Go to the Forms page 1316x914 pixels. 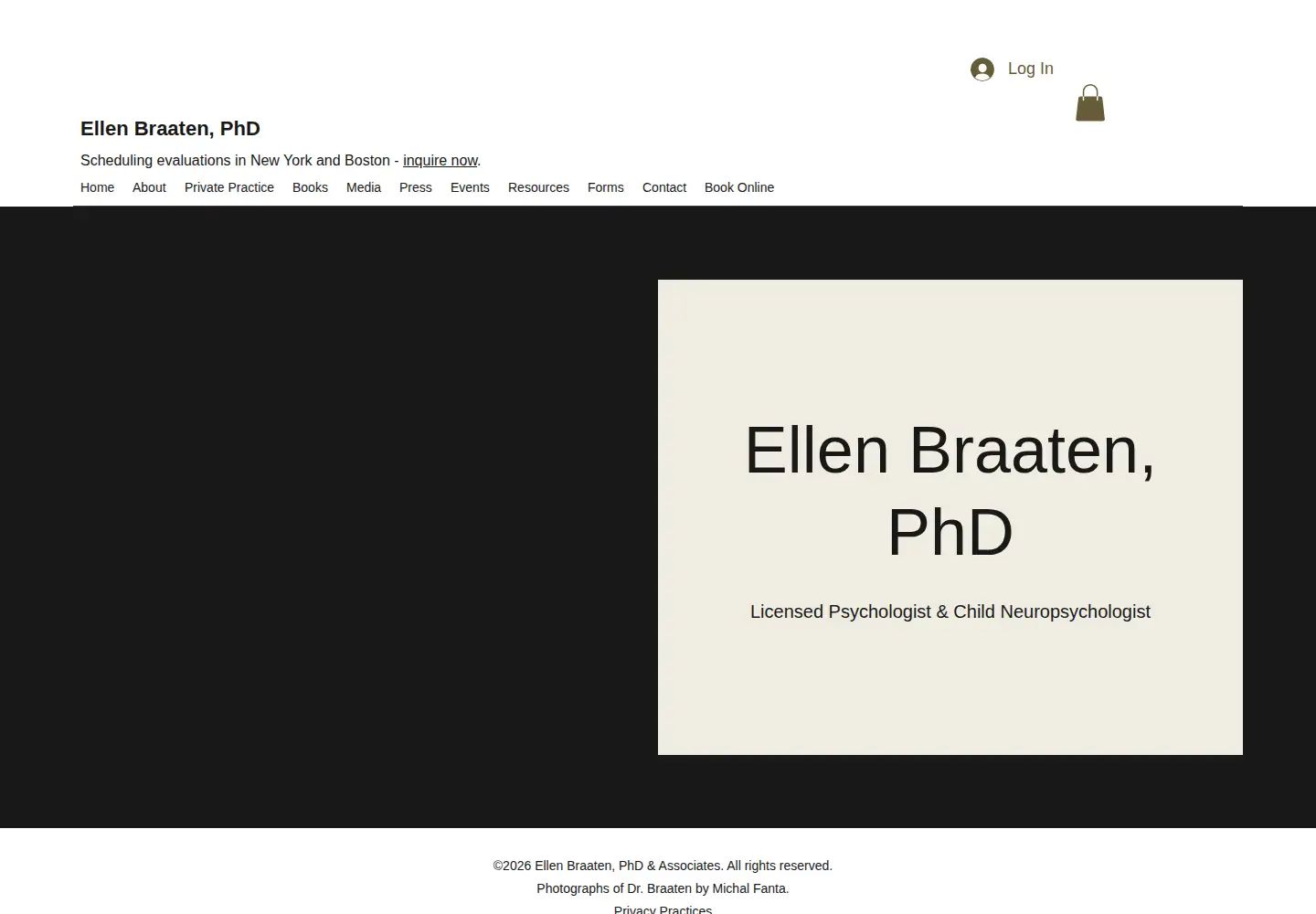point(606,187)
